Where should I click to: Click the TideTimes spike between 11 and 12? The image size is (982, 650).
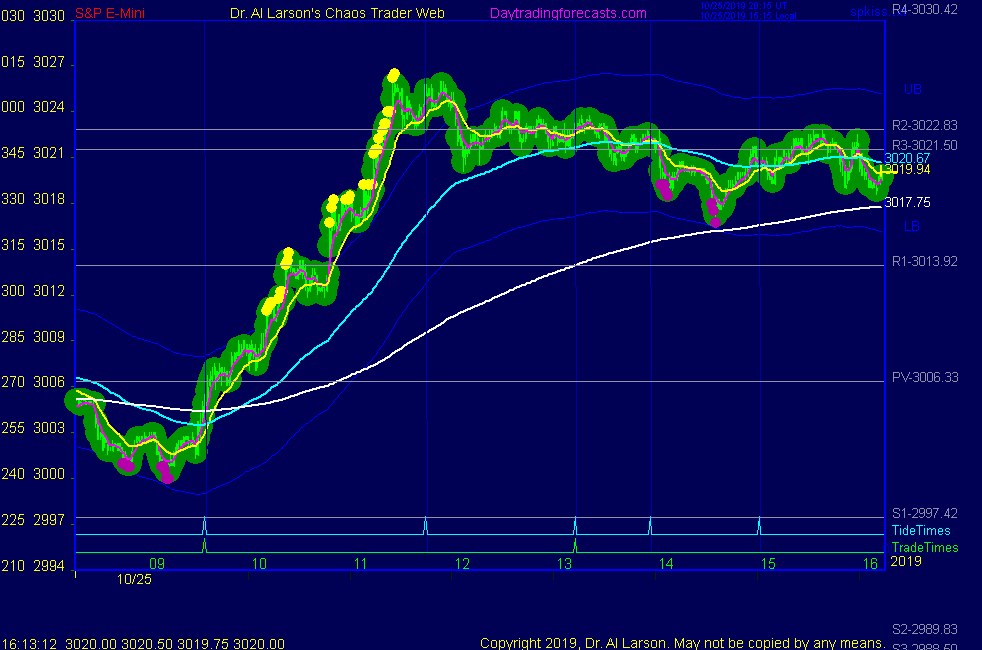426,525
